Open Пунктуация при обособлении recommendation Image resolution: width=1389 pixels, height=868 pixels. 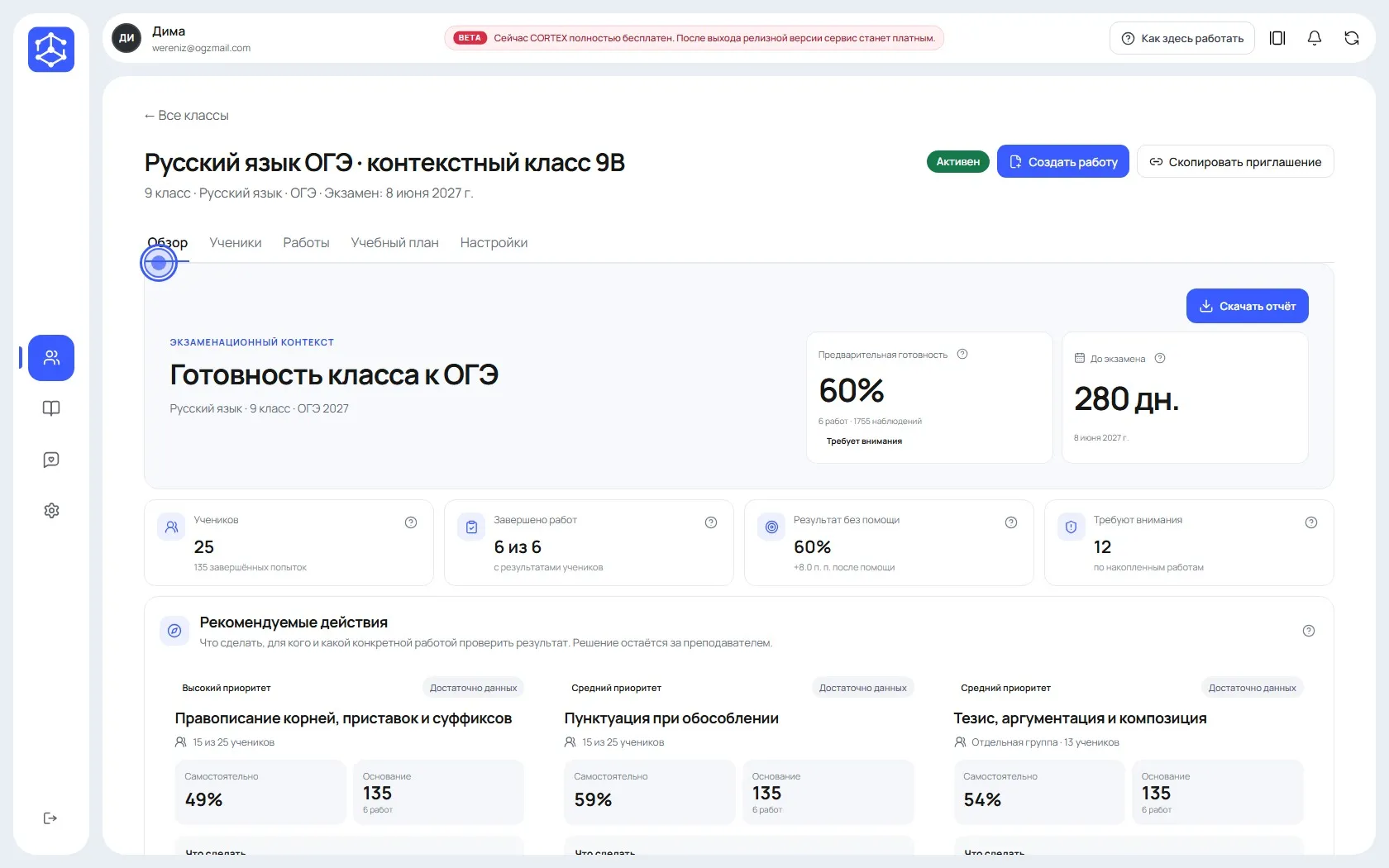click(671, 718)
